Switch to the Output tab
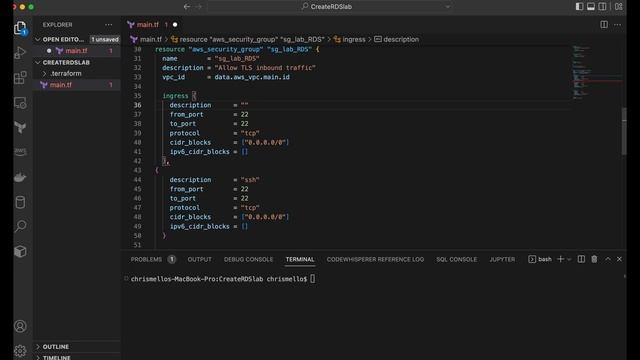The width and height of the screenshot is (640, 360). 200,260
